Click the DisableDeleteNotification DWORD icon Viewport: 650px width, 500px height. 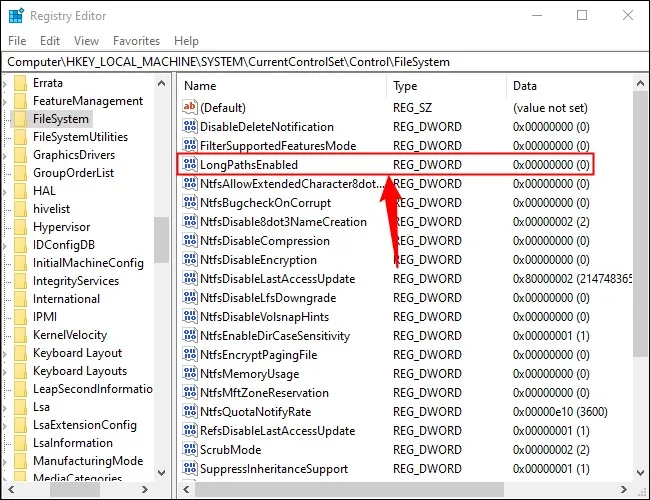click(189, 126)
